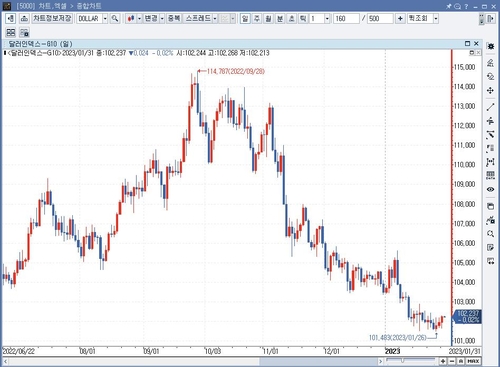Image resolution: width=500 pixels, height=367 pixels.
Task: Click the chart layout lock icon
Action: pyautogui.click(x=24, y=32)
